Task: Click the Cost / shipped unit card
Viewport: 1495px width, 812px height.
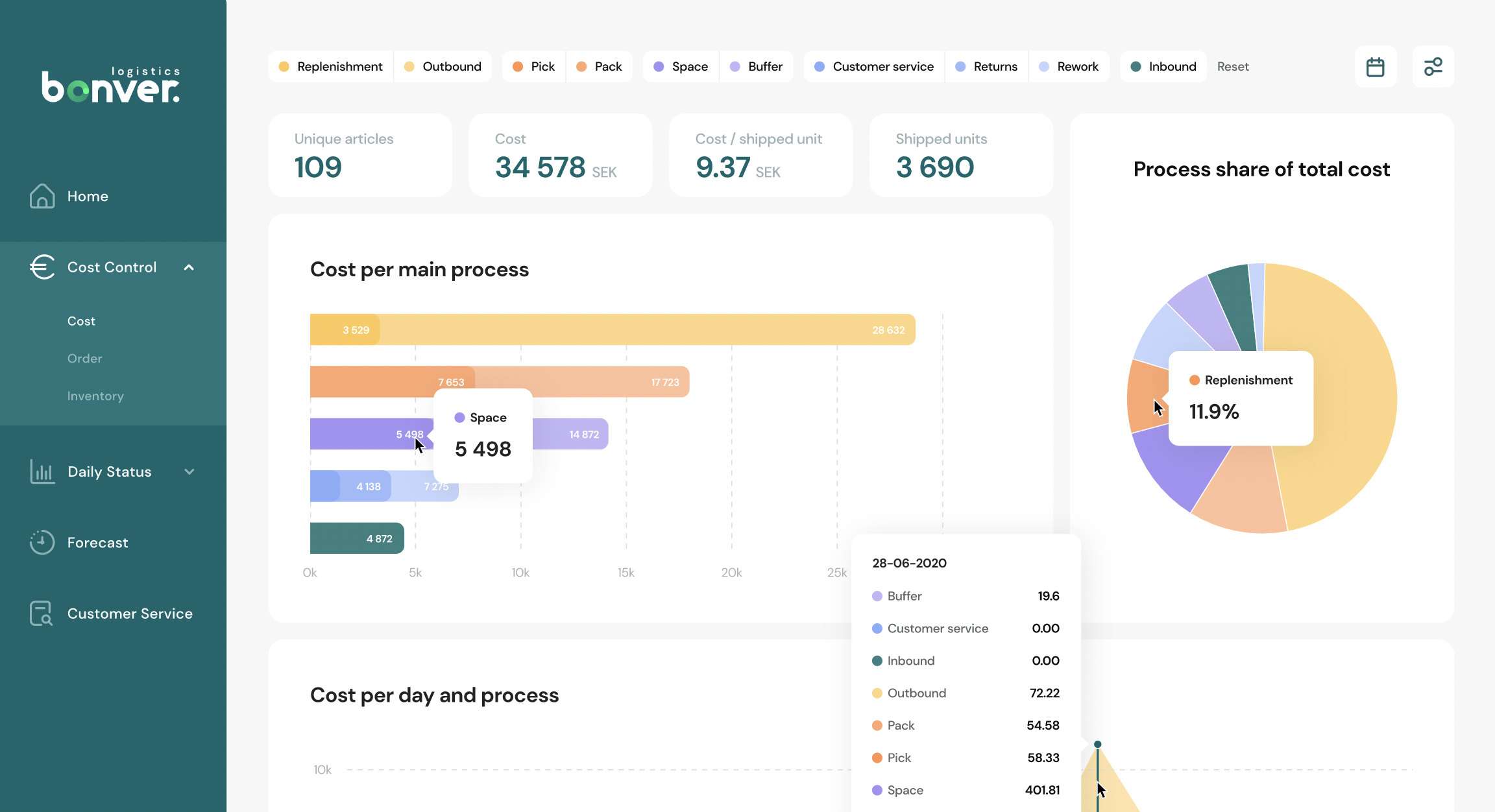Action: pos(761,155)
